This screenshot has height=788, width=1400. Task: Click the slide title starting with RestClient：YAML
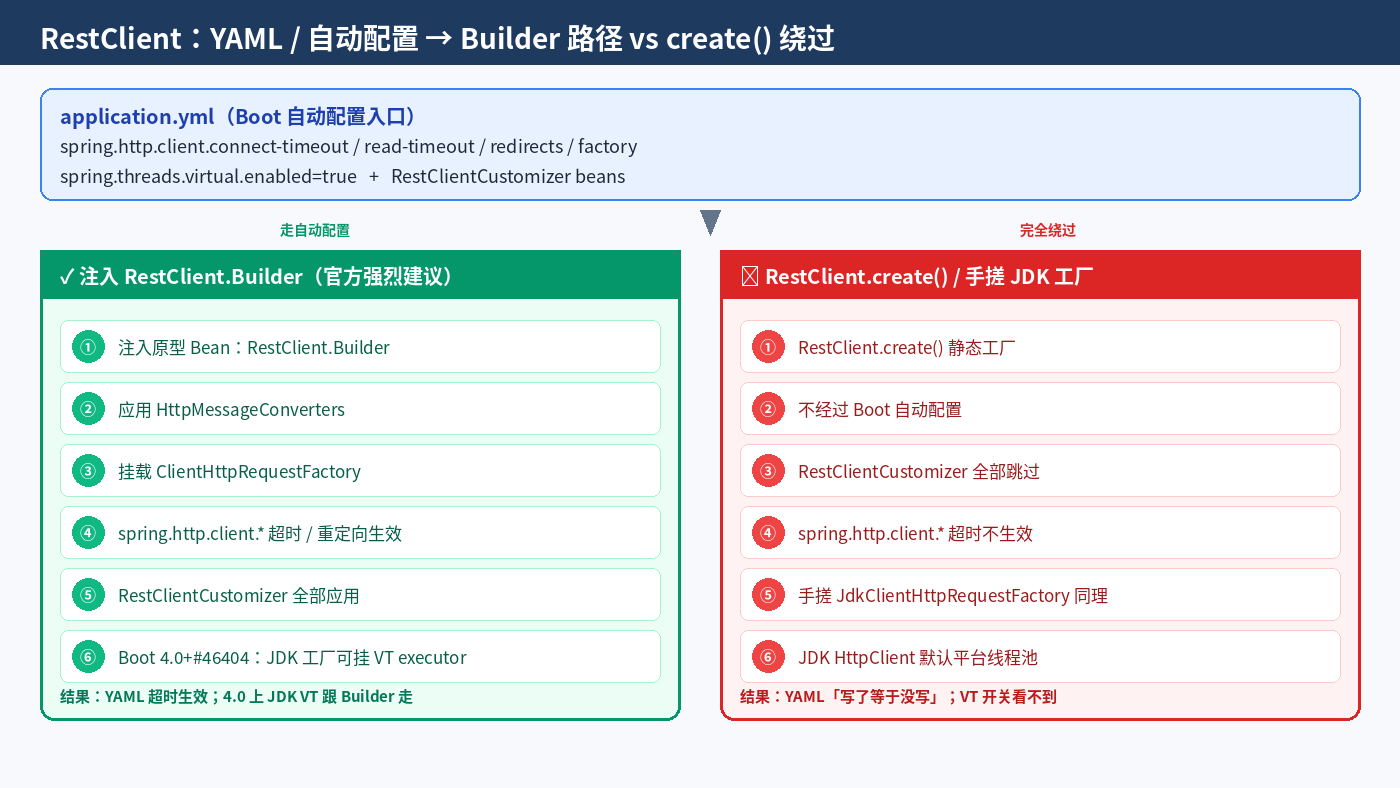click(437, 38)
